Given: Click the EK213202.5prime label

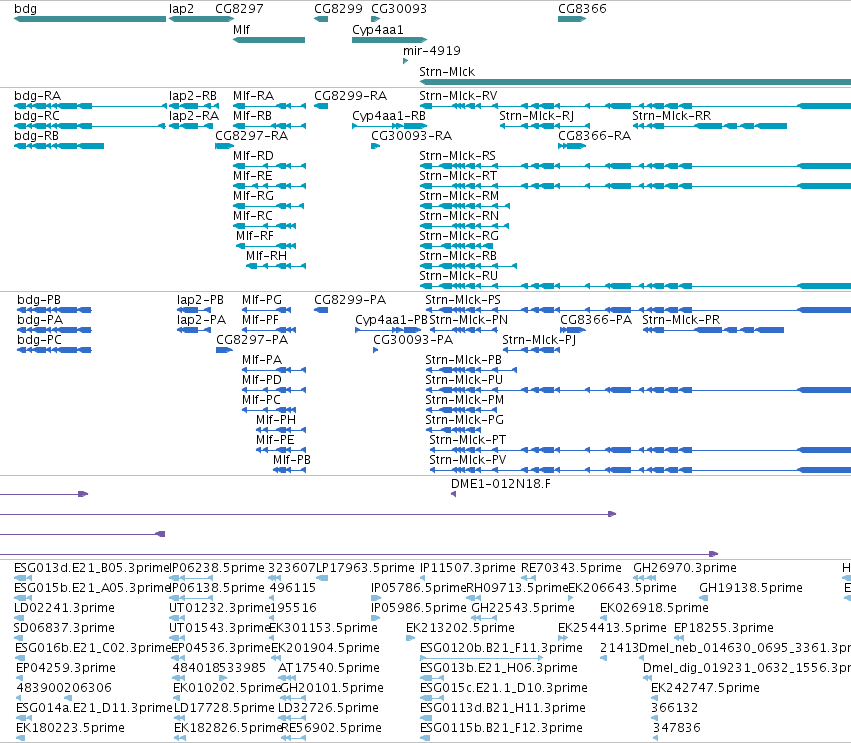Looking at the screenshot, I should 460,628.
